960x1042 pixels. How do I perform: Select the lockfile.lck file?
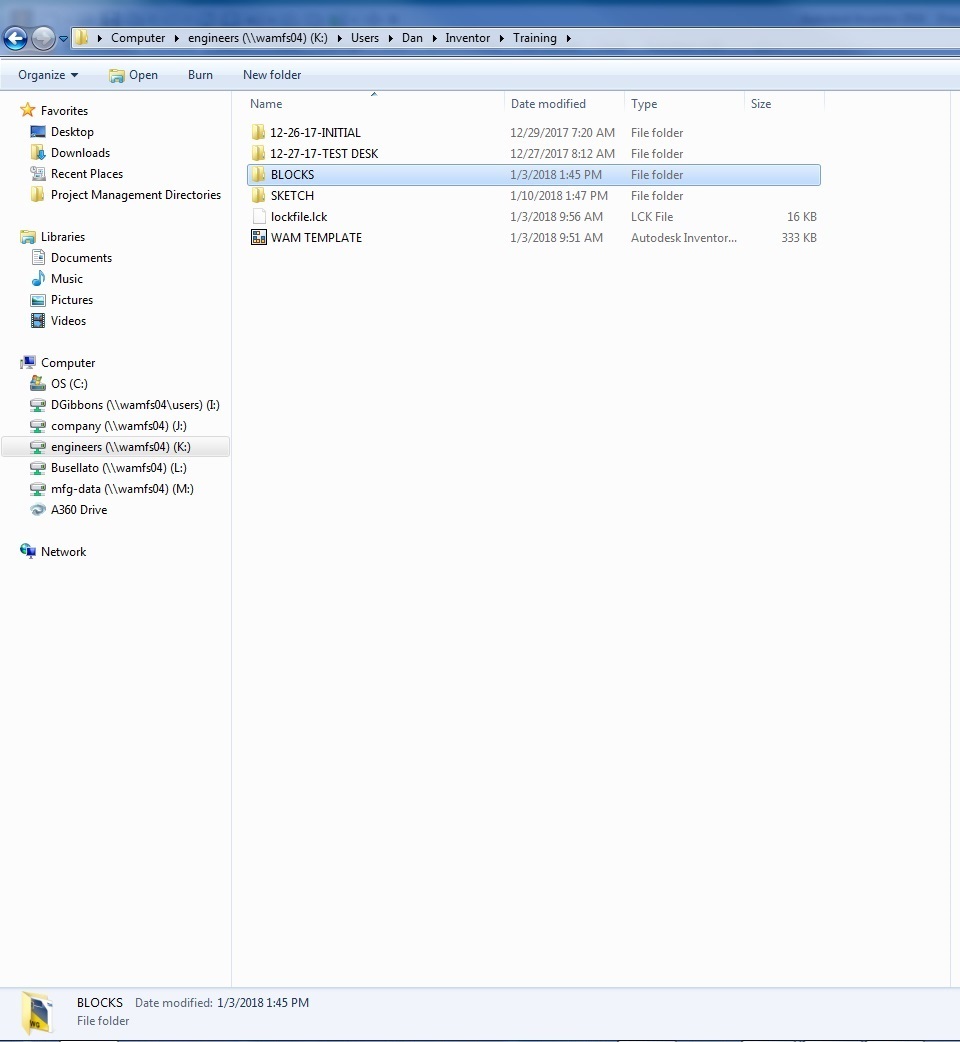(300, 216)
